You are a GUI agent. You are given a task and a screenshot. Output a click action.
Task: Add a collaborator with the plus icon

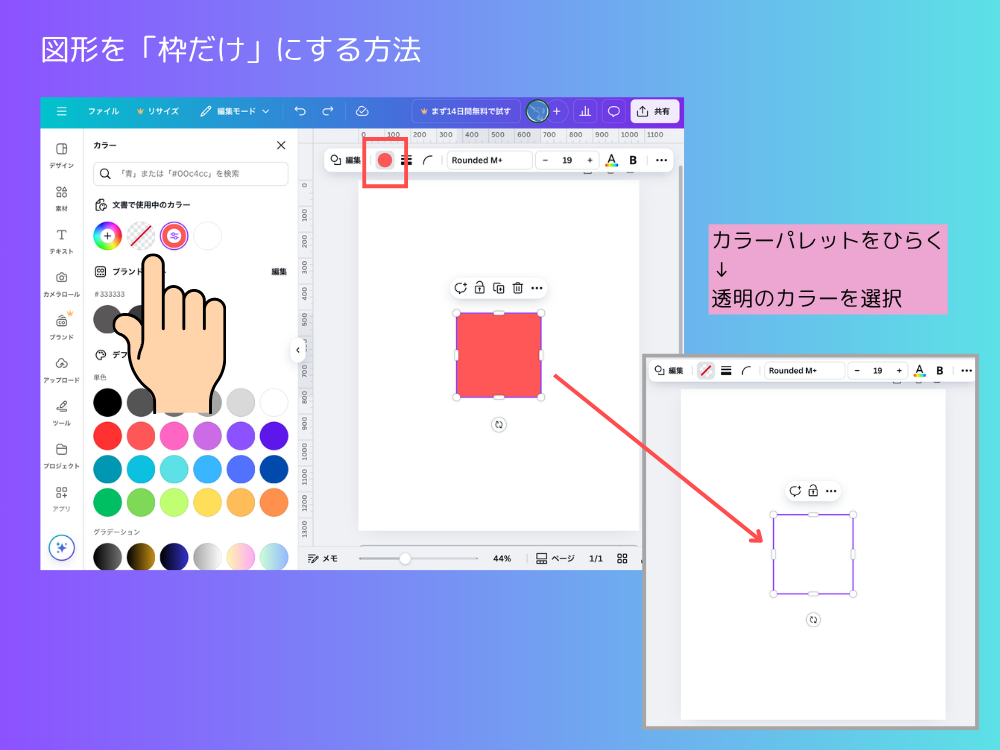tap(557, 112)
